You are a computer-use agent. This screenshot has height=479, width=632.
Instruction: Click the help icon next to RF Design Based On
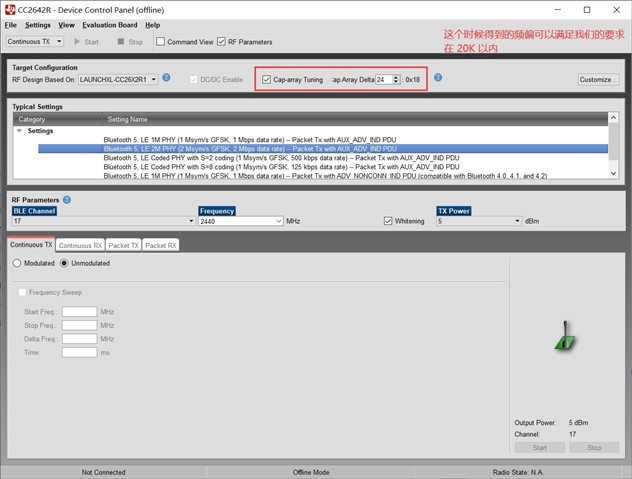[166, 77]
